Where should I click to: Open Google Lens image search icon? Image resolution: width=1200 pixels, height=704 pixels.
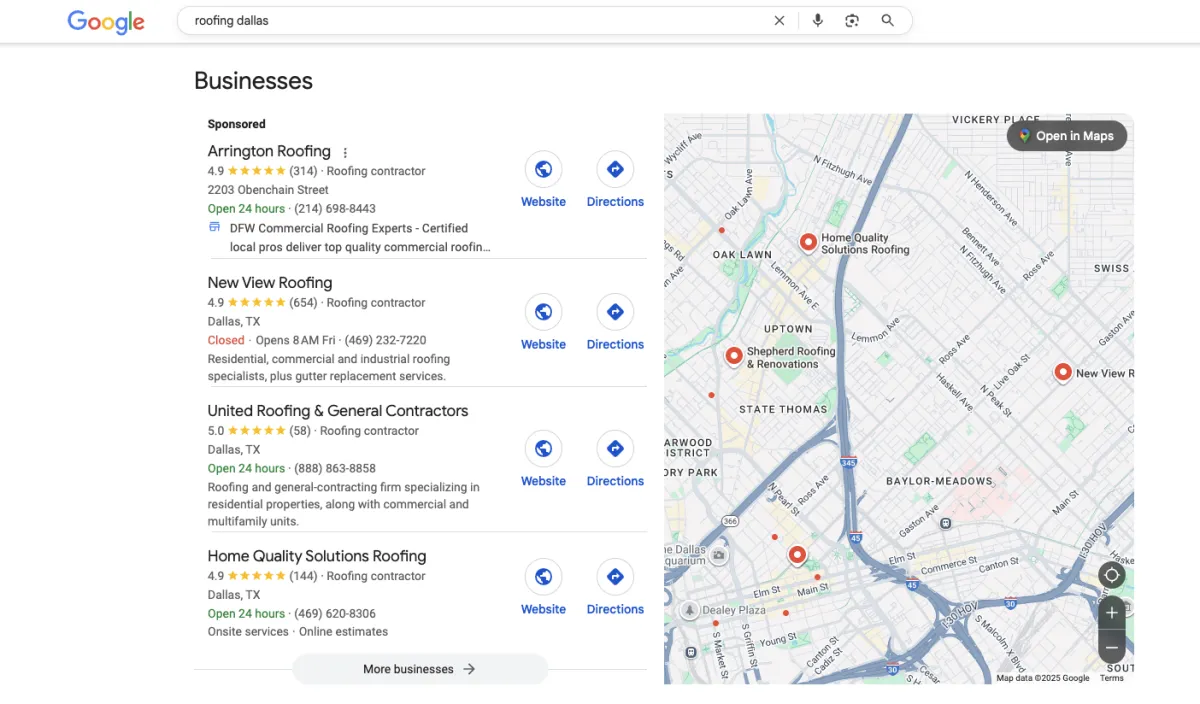click(852, 20)
